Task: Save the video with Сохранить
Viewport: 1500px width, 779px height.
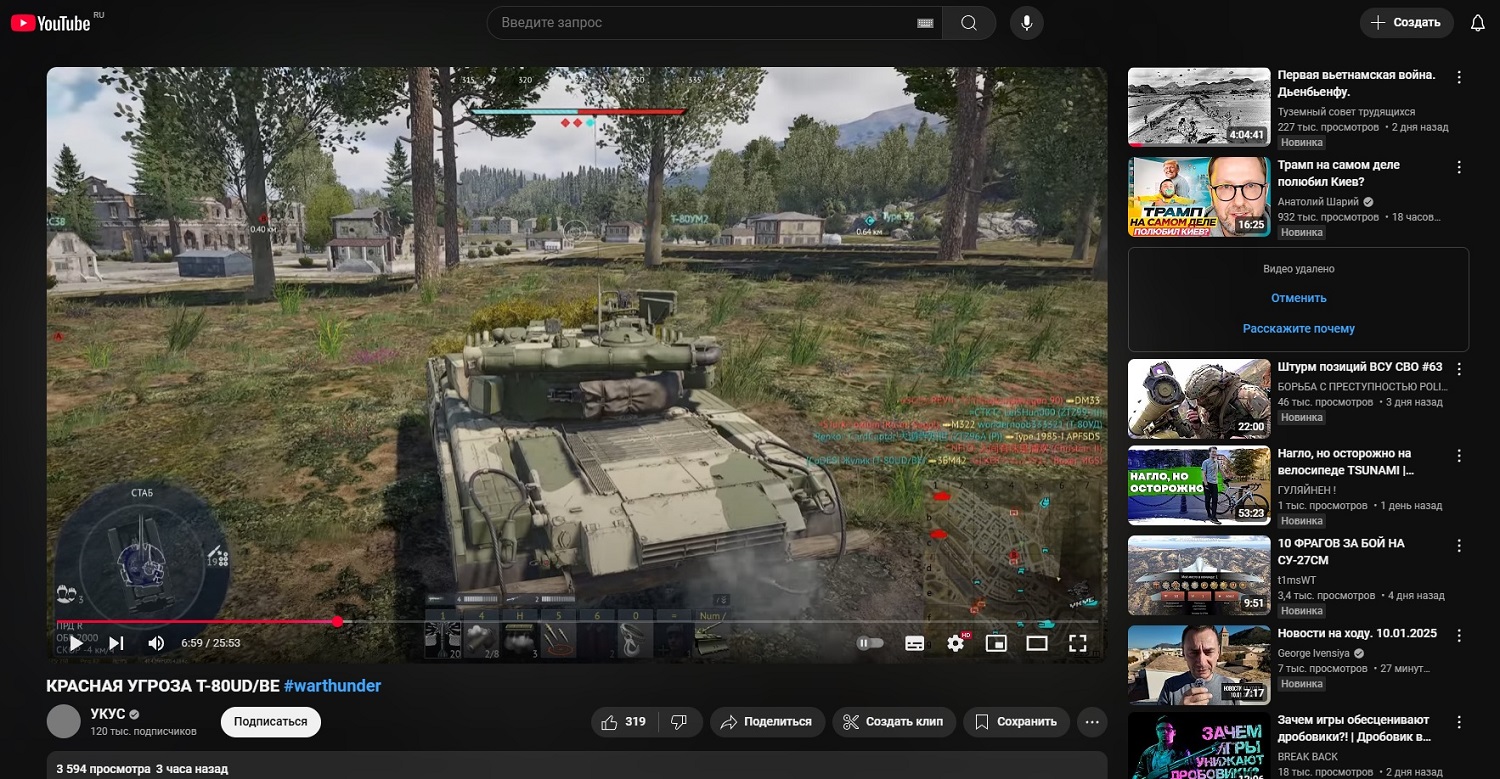Action: pyautogui.click(x=1016, y=722)
